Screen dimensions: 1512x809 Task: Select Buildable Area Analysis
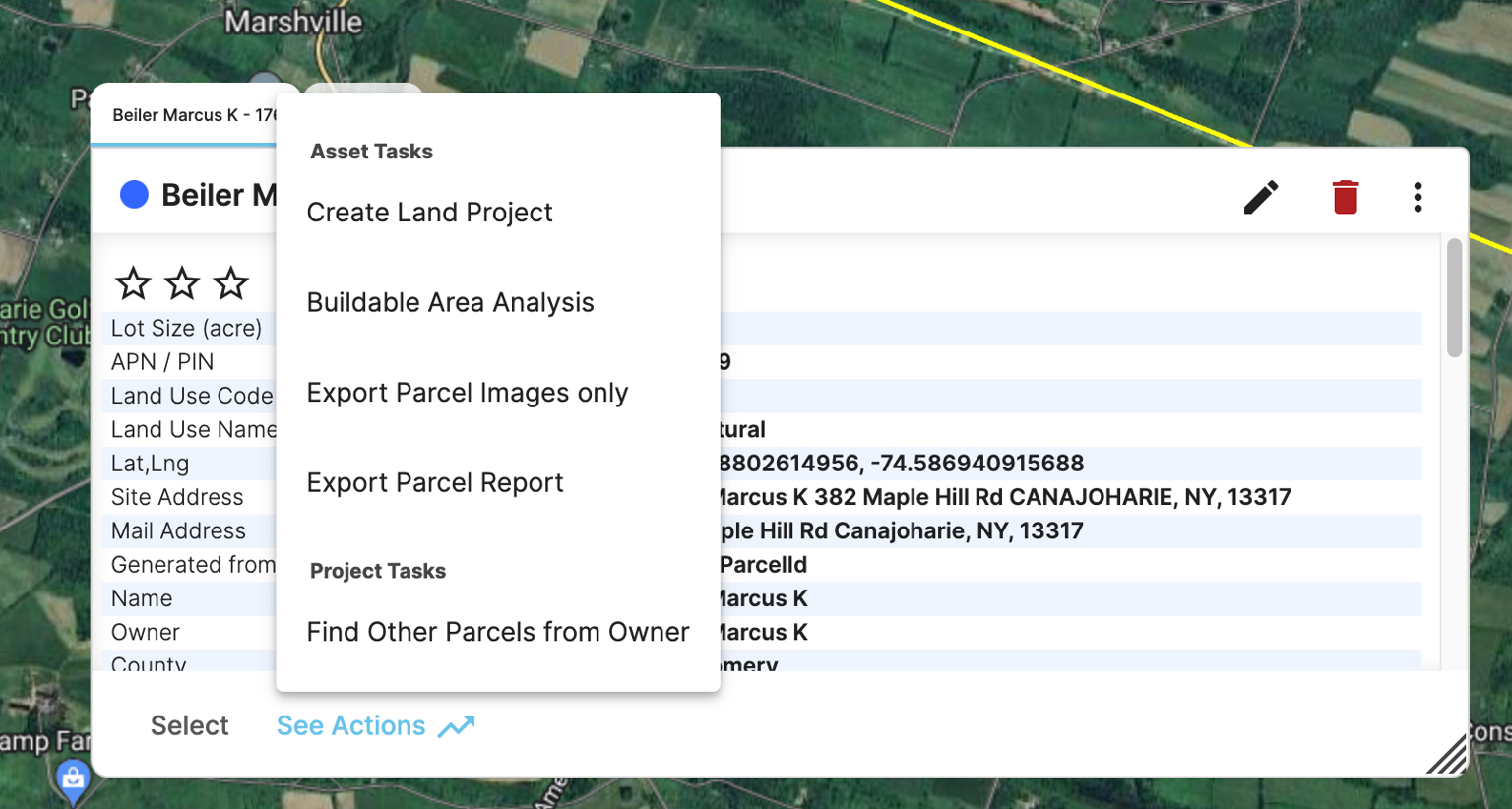tap(451, 302)
